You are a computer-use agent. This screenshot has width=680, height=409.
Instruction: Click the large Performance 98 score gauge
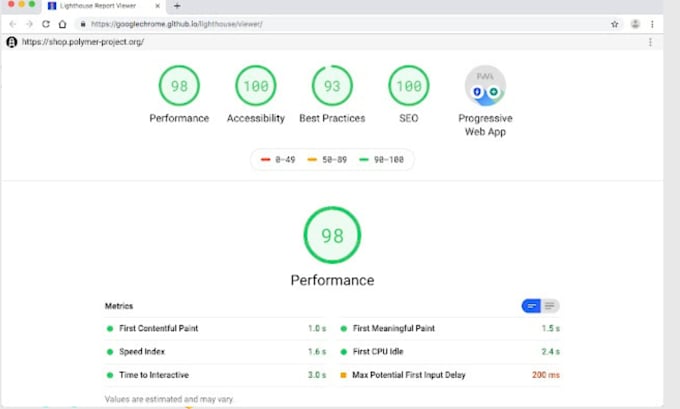[332, 235]
